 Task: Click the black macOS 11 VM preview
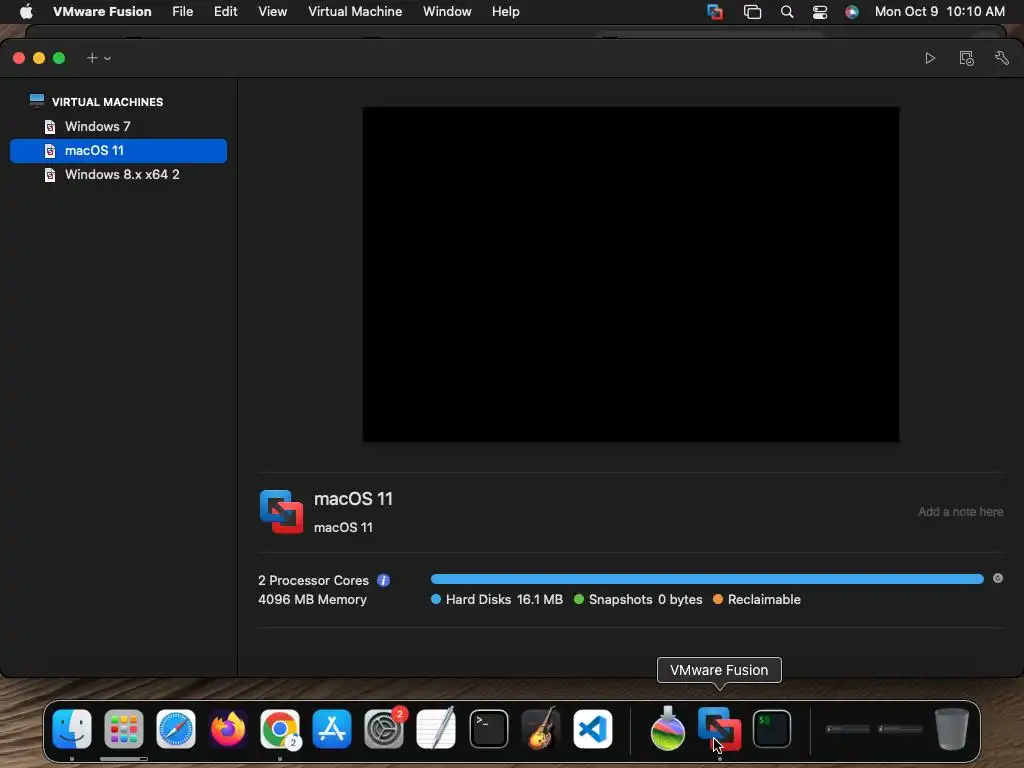pyautogui.click(x=631, y=274)
